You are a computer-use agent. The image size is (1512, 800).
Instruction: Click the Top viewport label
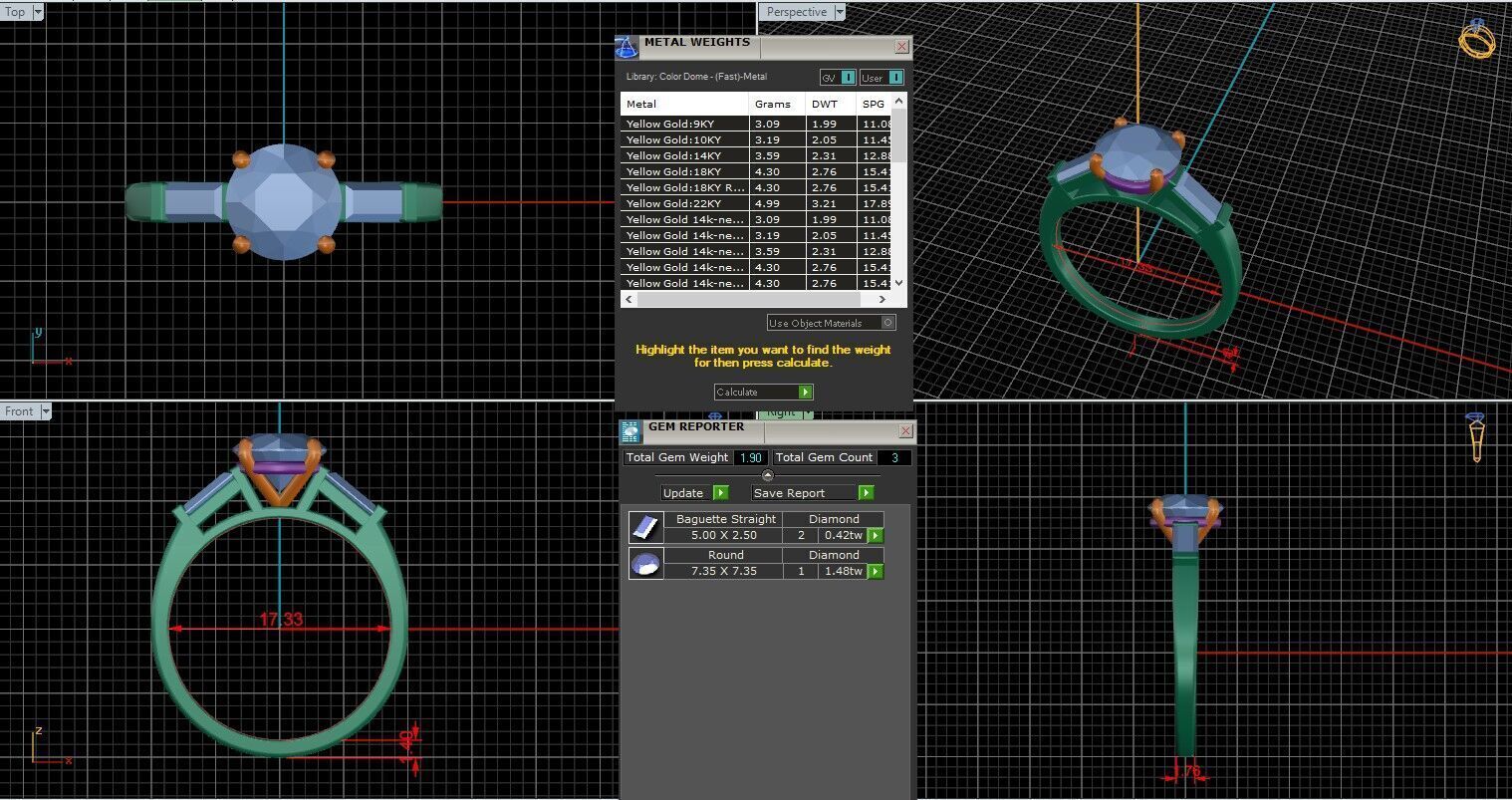coord(16,12)
